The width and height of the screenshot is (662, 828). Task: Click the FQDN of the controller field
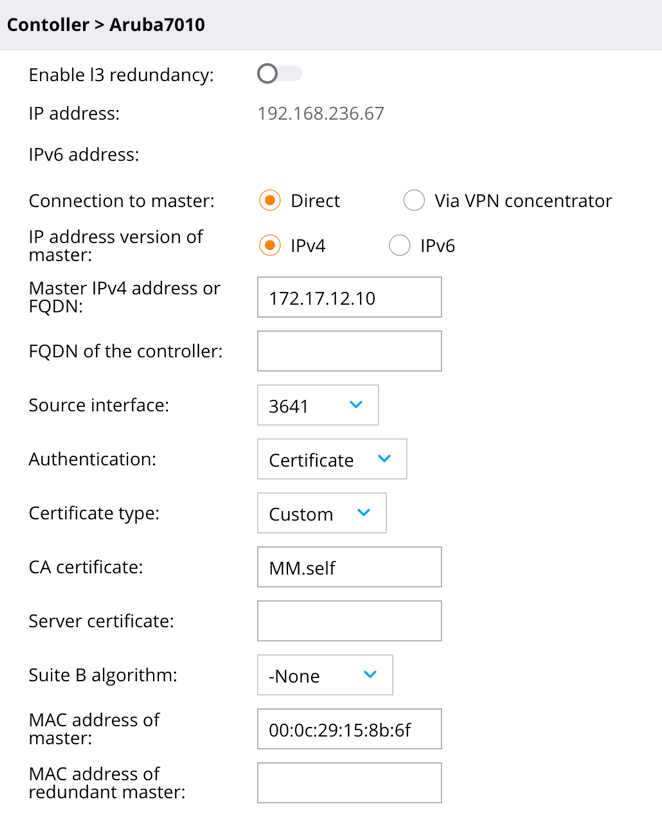tap(349, 351)
